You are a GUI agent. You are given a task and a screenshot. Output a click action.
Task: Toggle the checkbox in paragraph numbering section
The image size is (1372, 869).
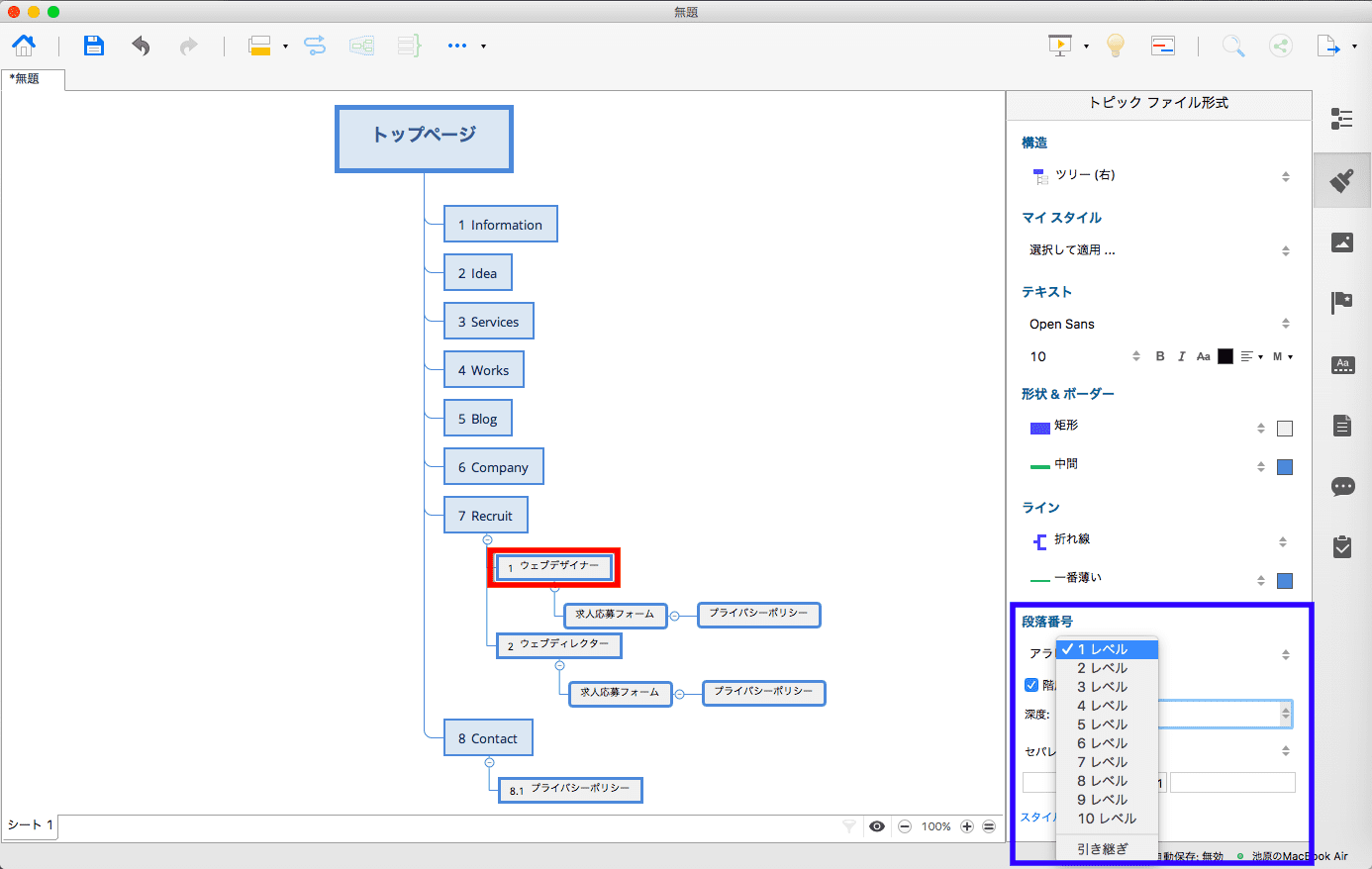1031,685
